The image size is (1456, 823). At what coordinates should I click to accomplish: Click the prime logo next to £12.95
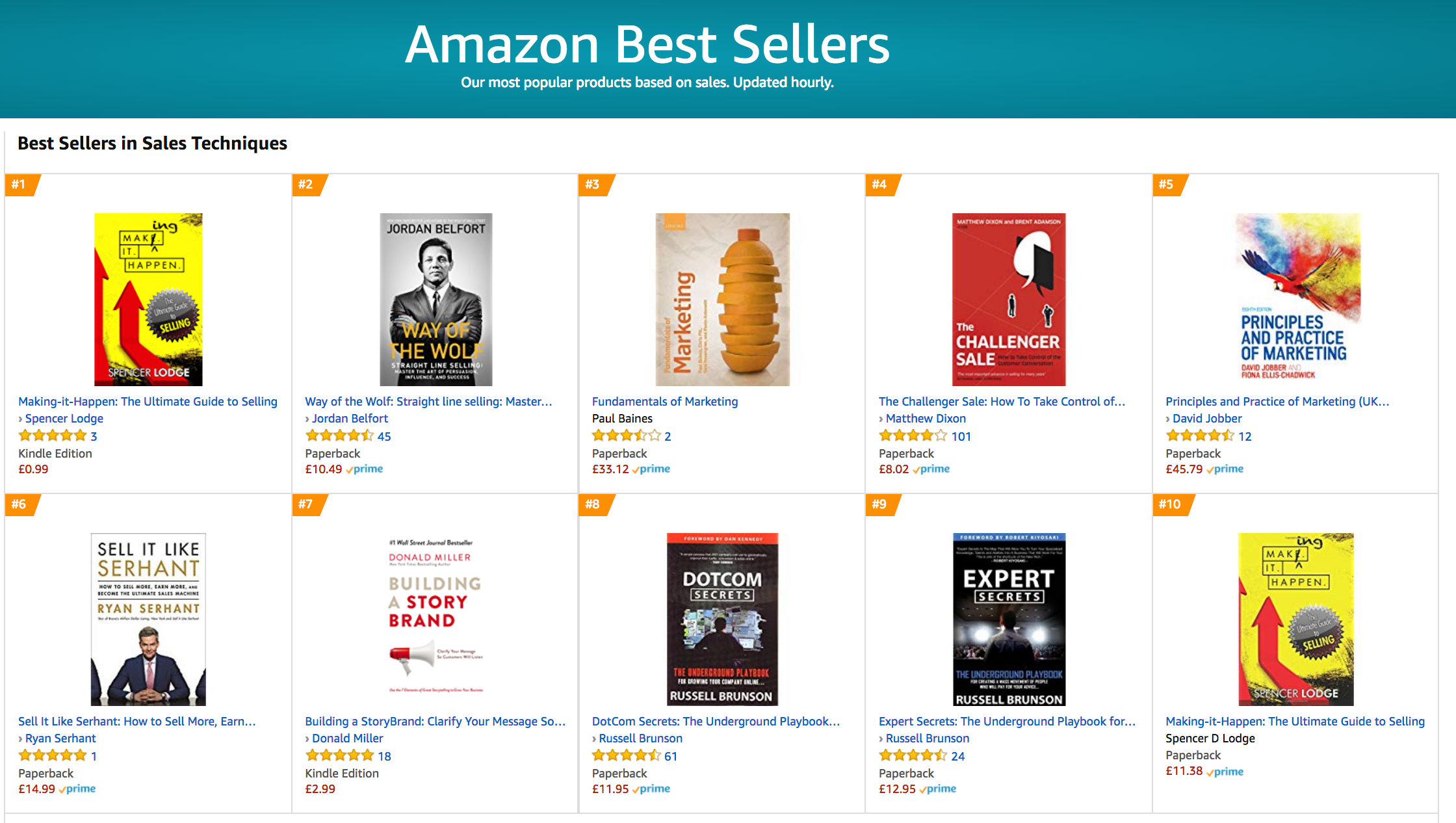pos(939,789)
